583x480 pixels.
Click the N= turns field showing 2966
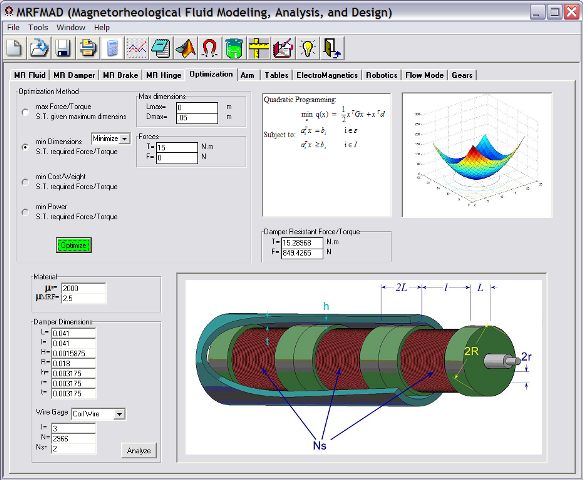[73, 439]
